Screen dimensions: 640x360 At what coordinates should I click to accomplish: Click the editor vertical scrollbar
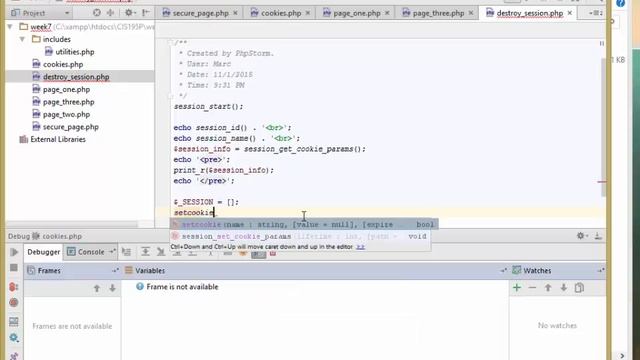[604, 128]
